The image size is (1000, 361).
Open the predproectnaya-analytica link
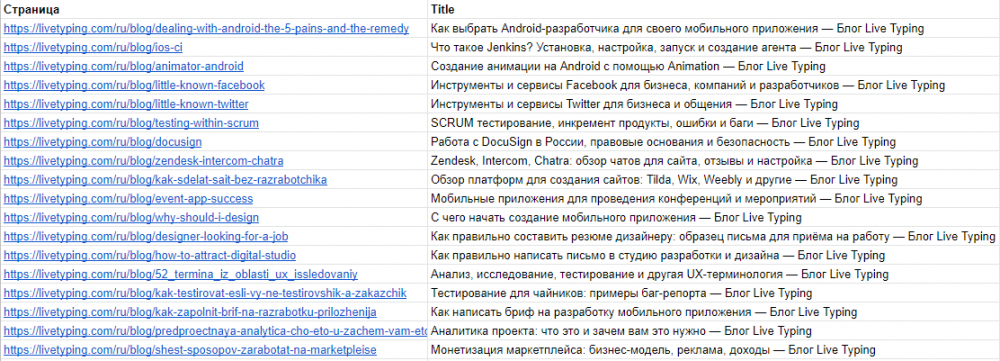(216, 331)
